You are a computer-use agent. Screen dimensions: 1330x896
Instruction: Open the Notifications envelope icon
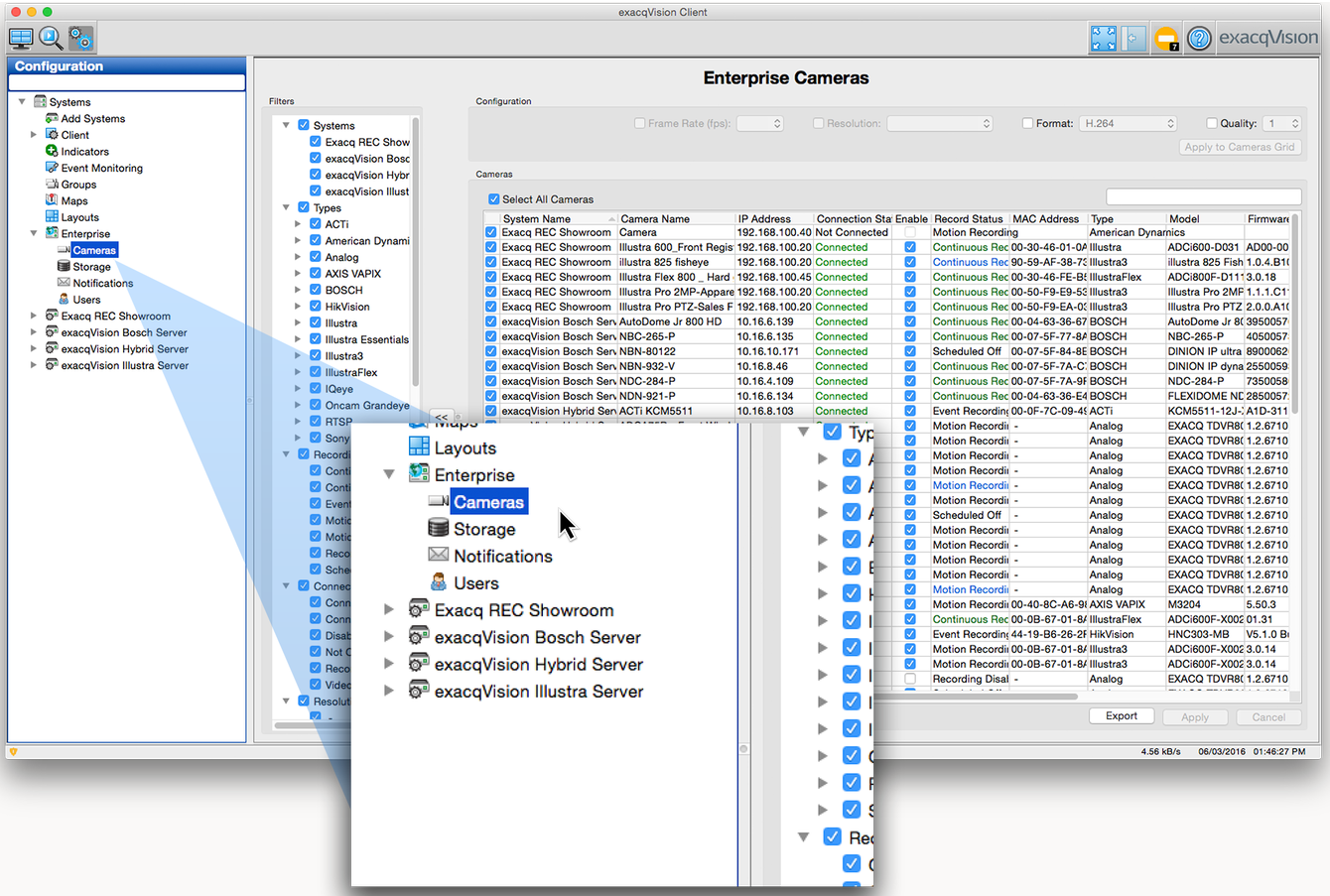pyautogui.click(x=64, y=282)
